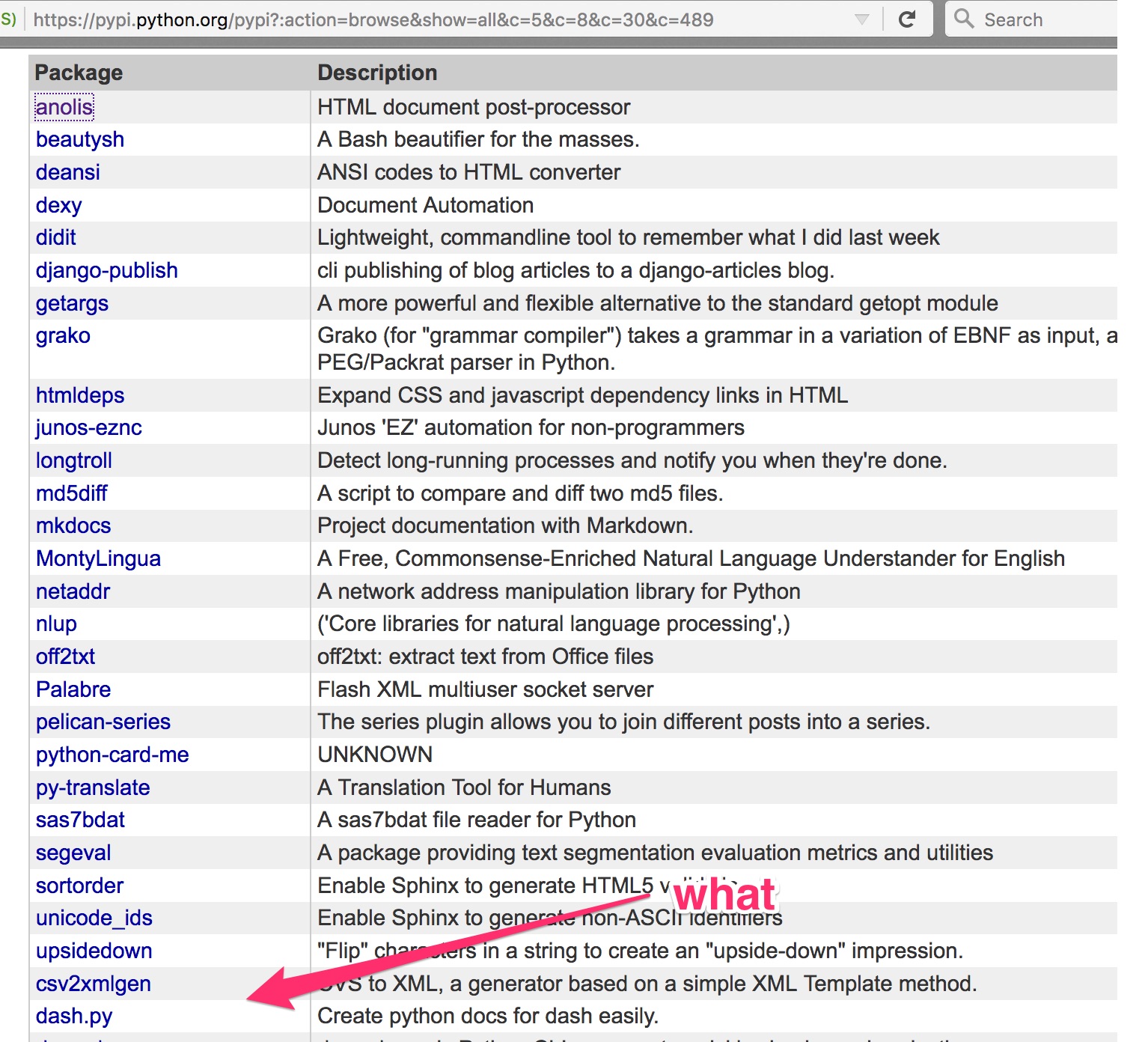
Task: Click 'Lightweight, commandline tool to remember' description
Action: pyautogui.click(x=629, y=237)
